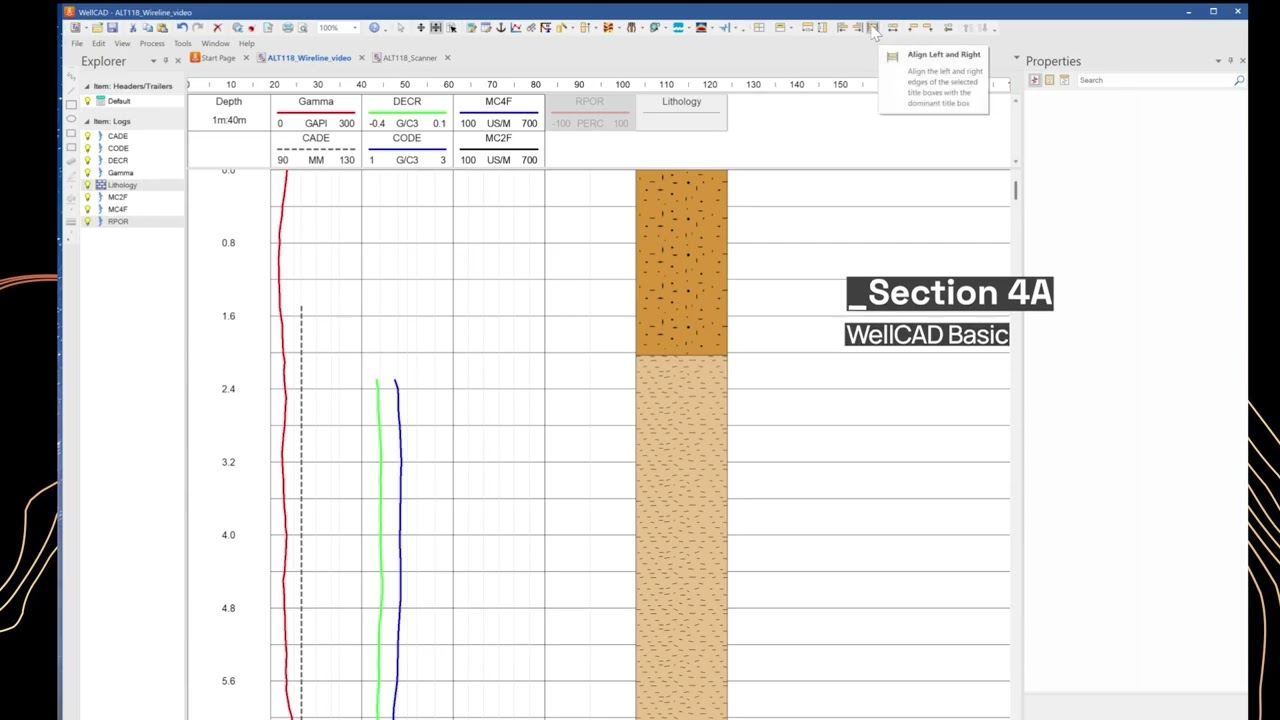Open the Tools menu

click(183, 44)
